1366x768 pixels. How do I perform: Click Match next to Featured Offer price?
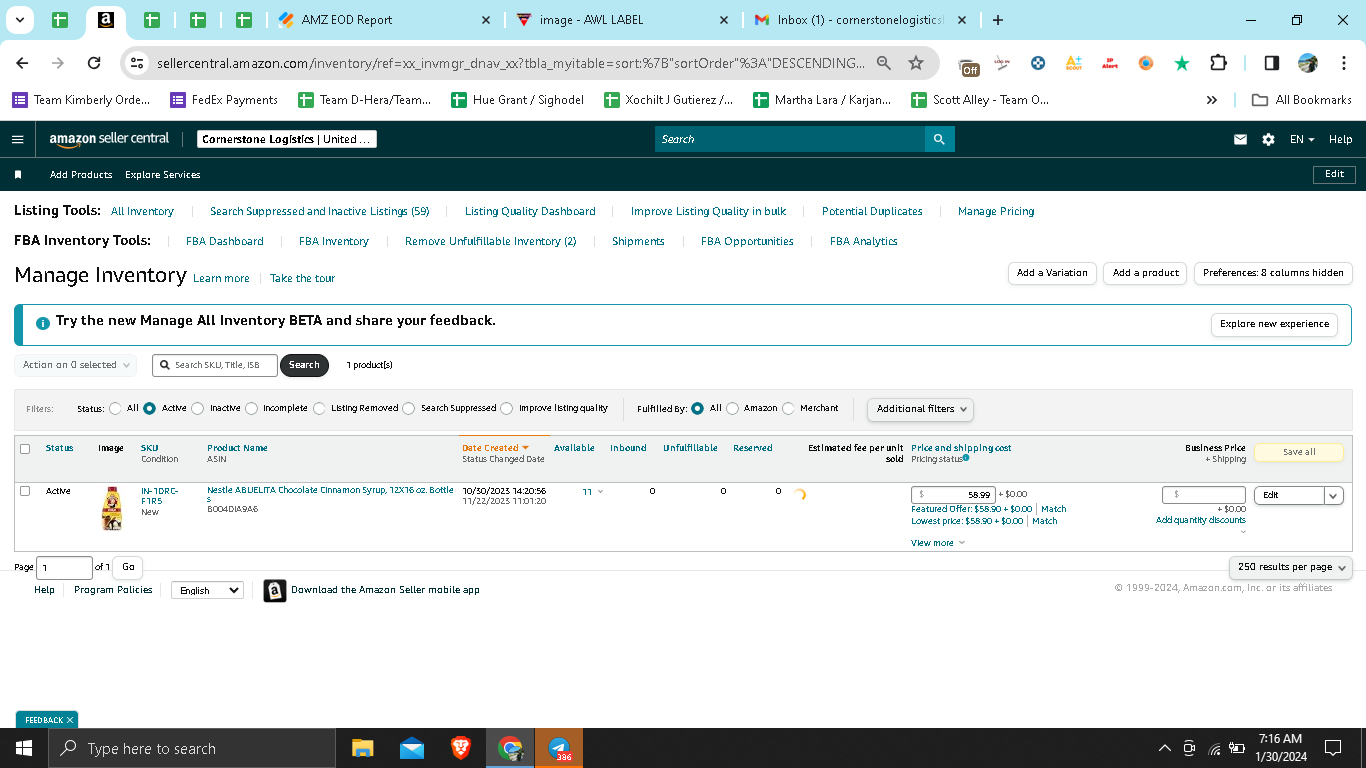[x=1054, y=509]
